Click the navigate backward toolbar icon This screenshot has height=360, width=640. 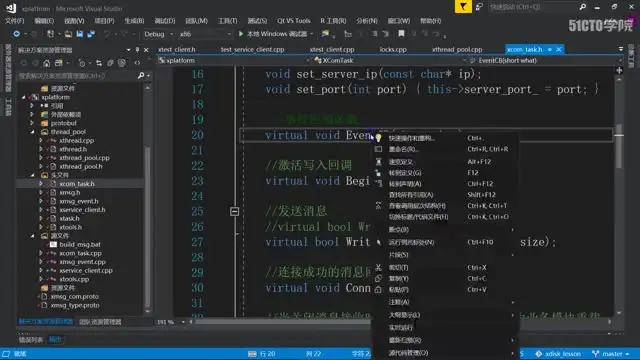pos(16,34)
